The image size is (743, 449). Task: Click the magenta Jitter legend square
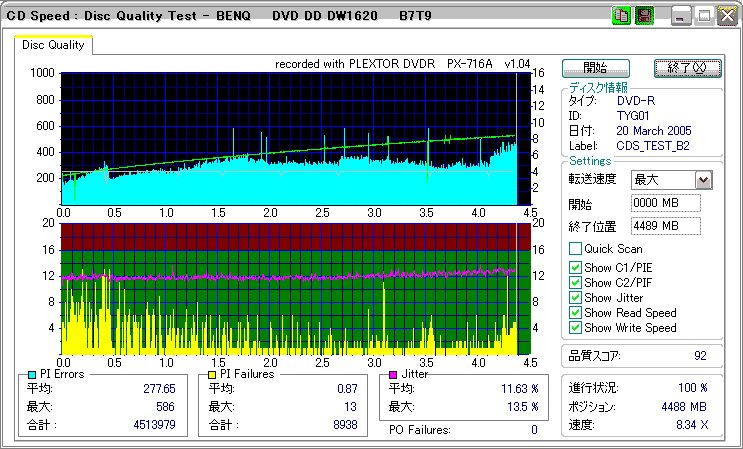tap(394, 375)
